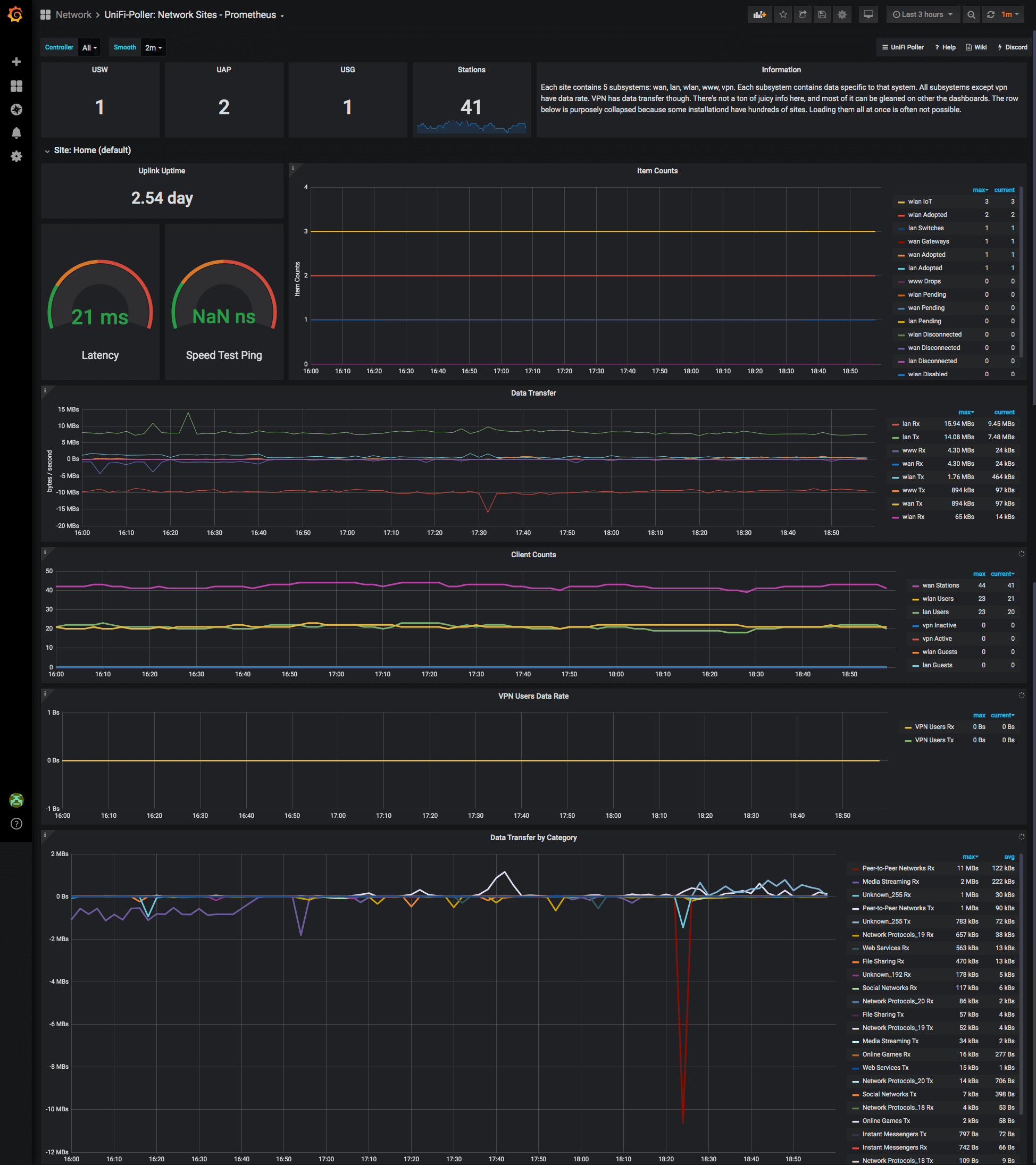Open the Item Counts panel title menu
1036x1165 pixels.
[657, 171]
